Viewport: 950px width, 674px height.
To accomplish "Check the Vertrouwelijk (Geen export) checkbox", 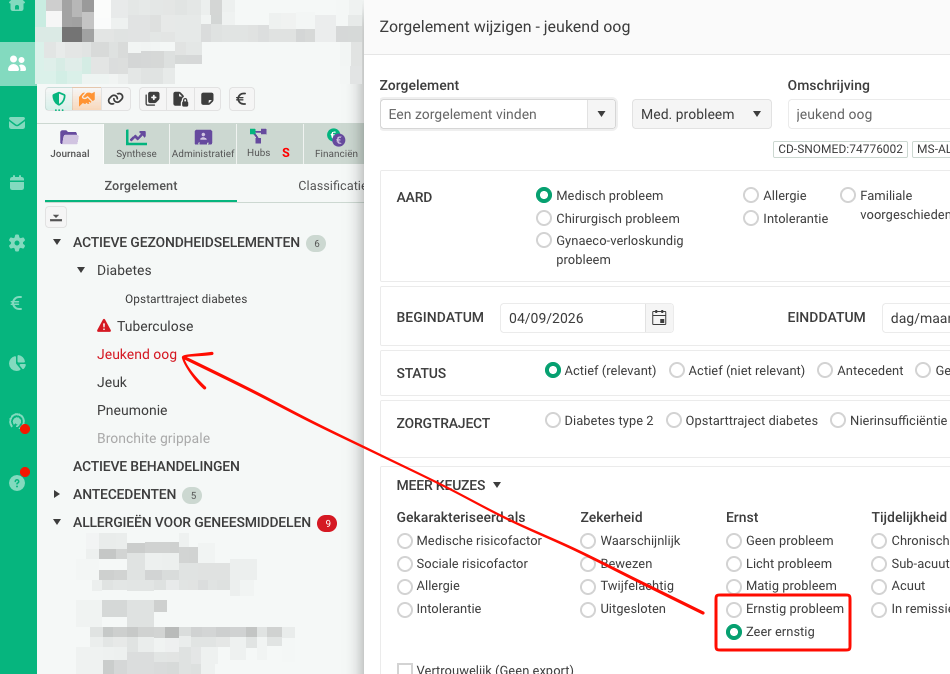I will tap(405, 669).
